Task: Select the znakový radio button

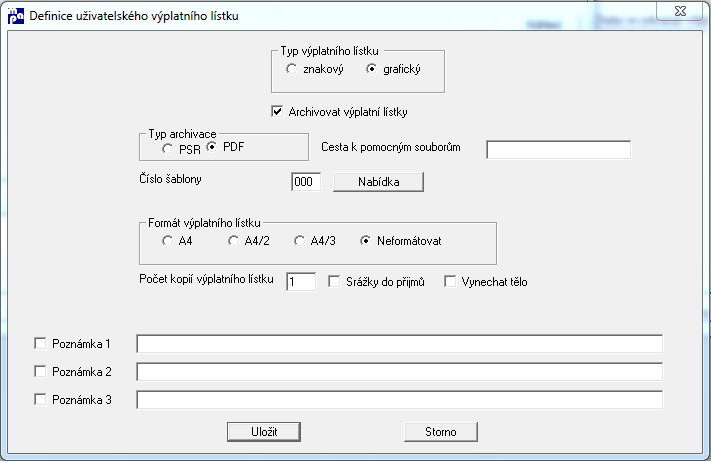Action: 292,69
